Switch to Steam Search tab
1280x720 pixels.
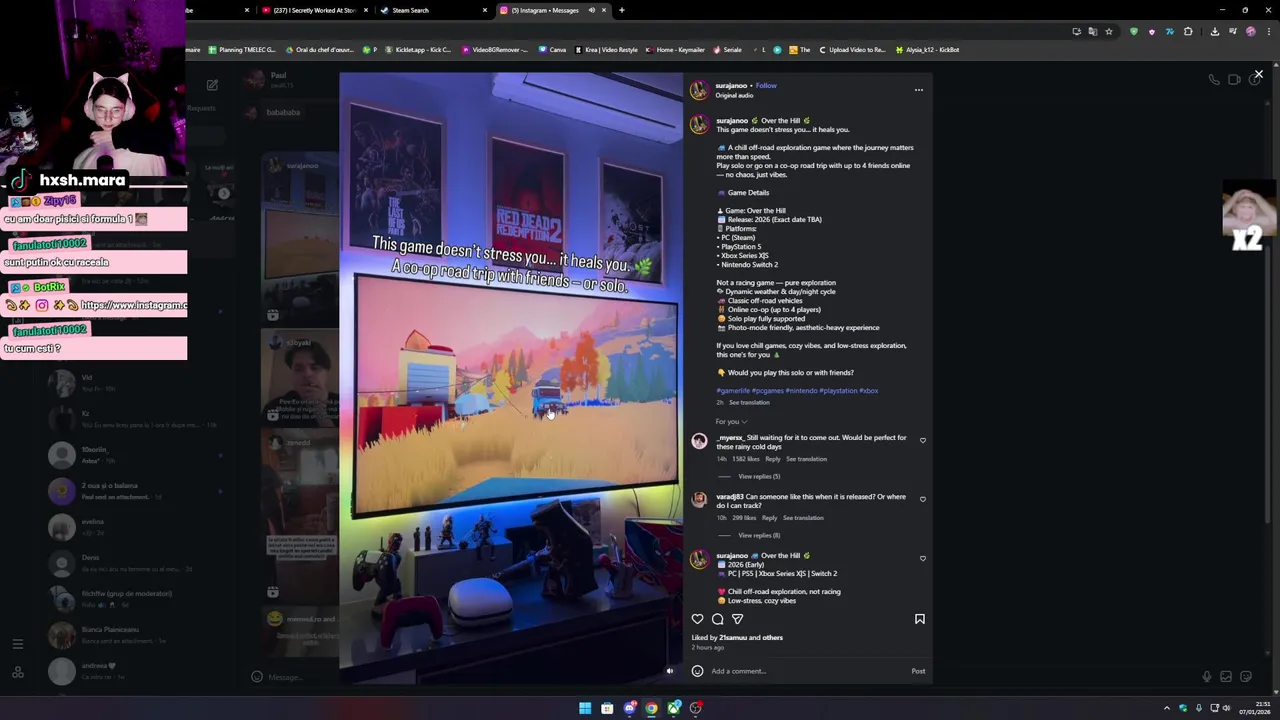(434, 10)
